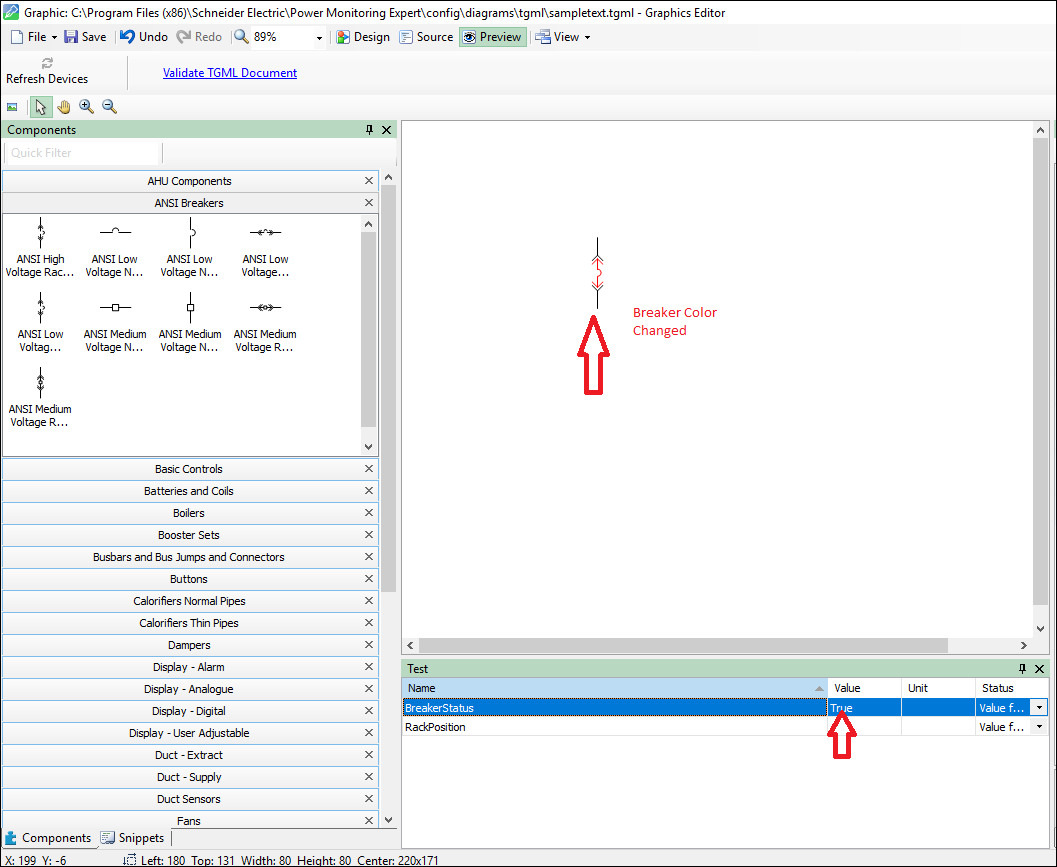Viewport: 1057px width, 867px height.
Task: Click Save in the toolbar
Action: point(85,37)
